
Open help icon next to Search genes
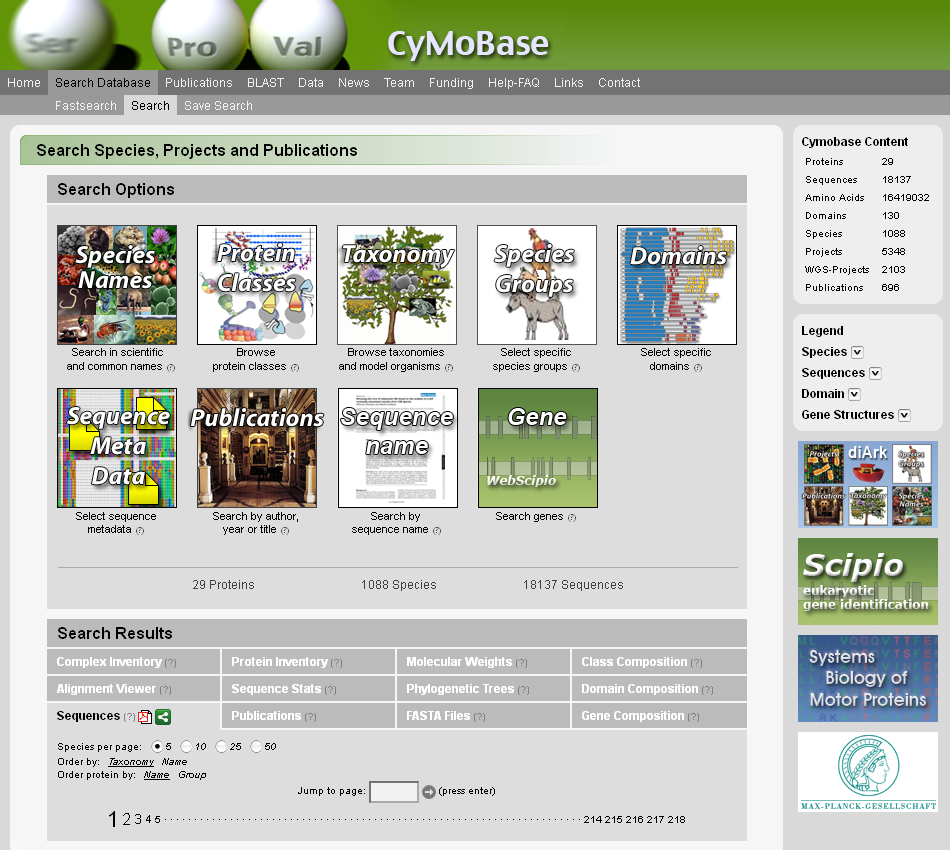[x=572, y=517]
